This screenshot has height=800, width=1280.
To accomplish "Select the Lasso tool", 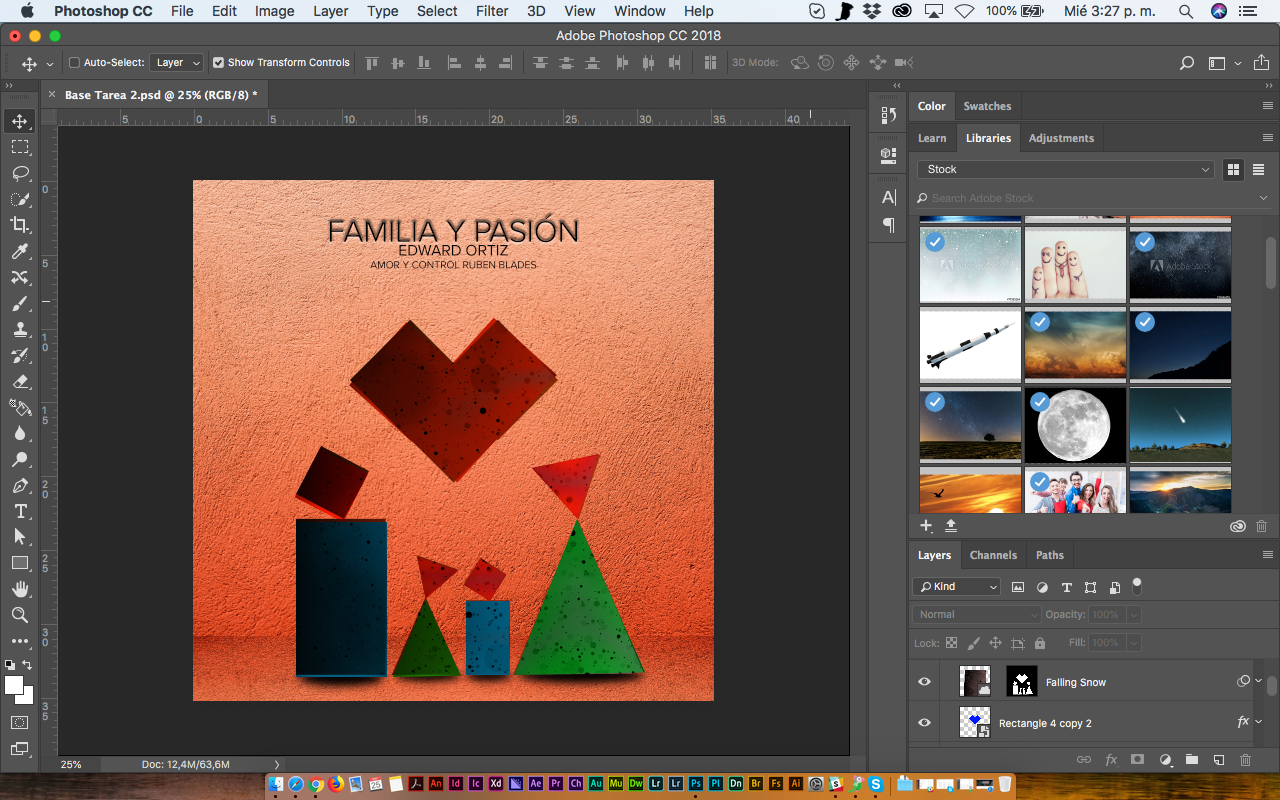I will pyautogui.click(x=20, y=173).
